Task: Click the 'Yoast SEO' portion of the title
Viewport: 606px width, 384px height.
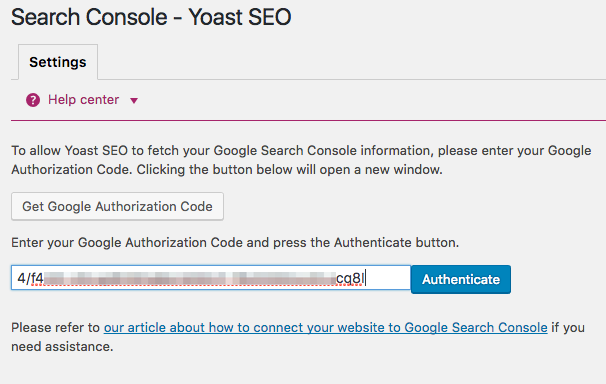Action: pyautogui.click(x=240, y=17)
